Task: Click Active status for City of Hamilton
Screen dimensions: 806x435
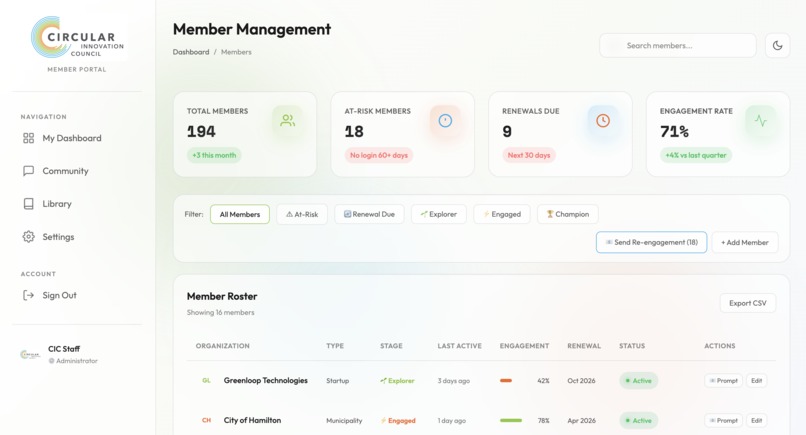Action: click(x=638, y=420)
